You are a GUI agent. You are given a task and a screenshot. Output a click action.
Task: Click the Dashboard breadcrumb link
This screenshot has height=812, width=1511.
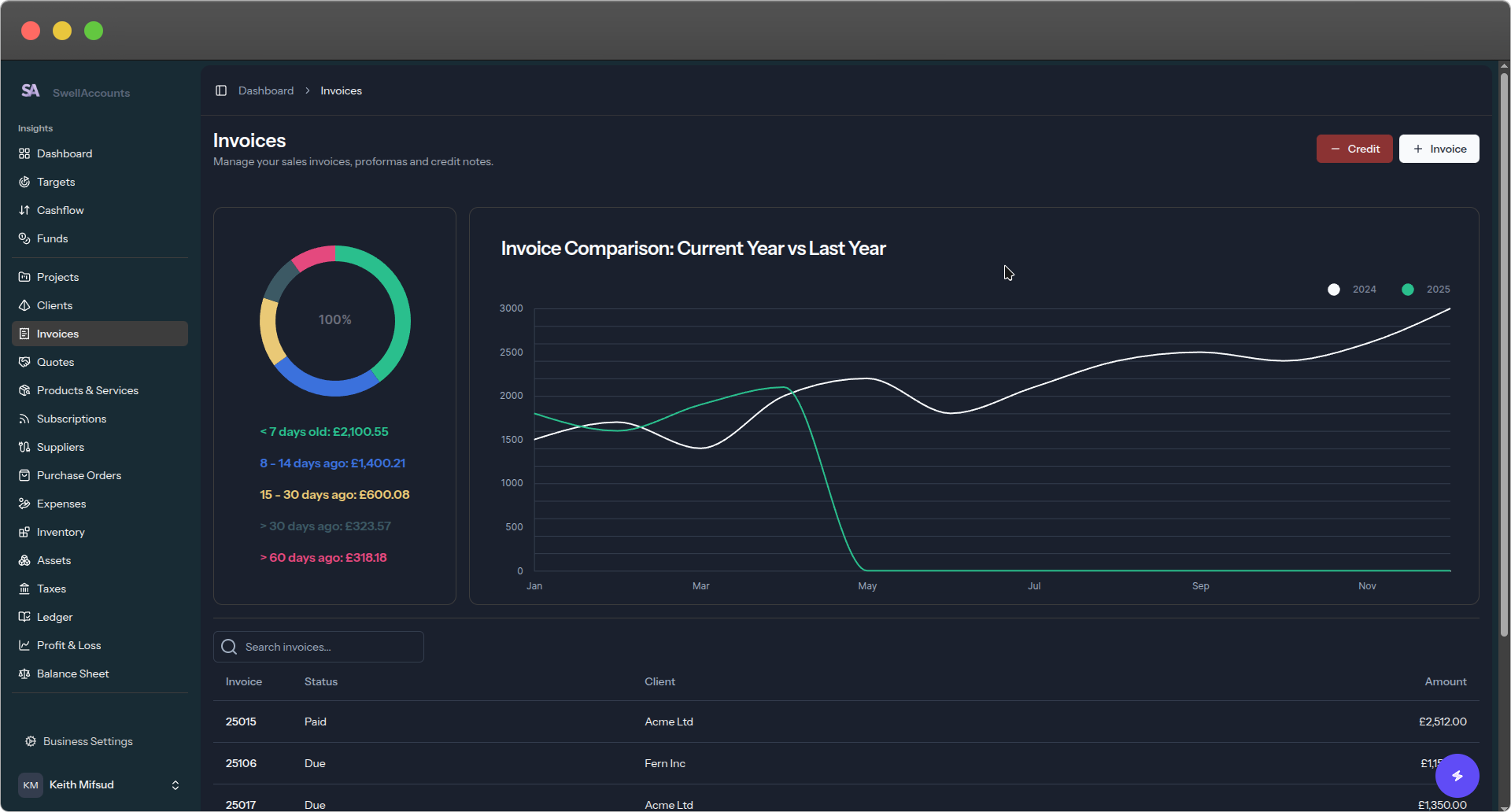(266, 91)
